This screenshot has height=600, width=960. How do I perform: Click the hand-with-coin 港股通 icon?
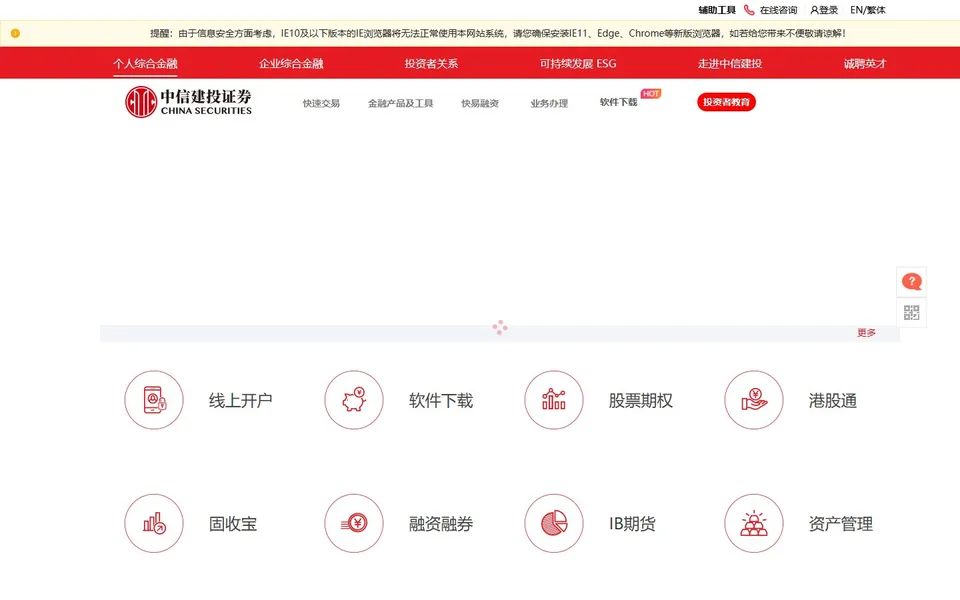(x=754, y=400)
